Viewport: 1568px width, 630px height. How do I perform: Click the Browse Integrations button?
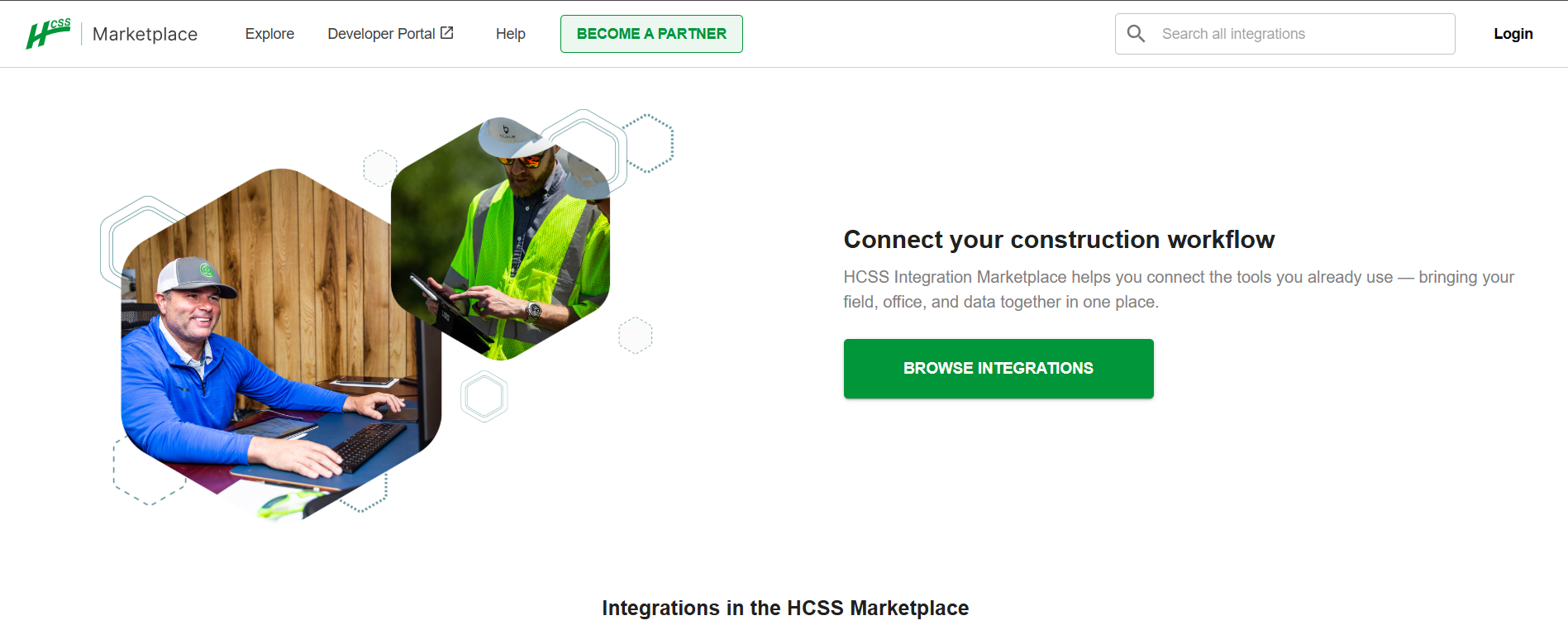(x=998, y=369)
